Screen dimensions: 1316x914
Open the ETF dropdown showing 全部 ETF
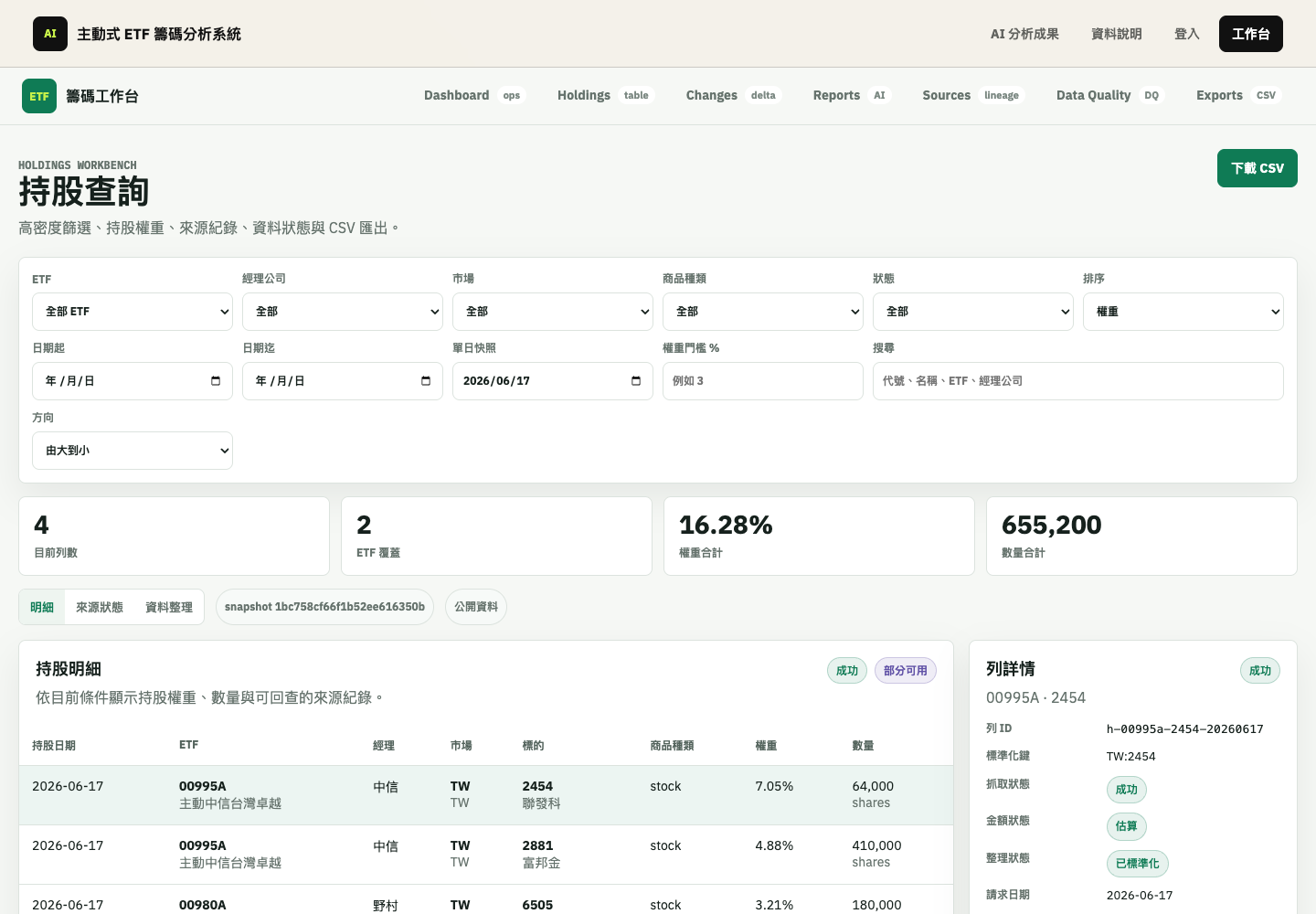(133, 312)
